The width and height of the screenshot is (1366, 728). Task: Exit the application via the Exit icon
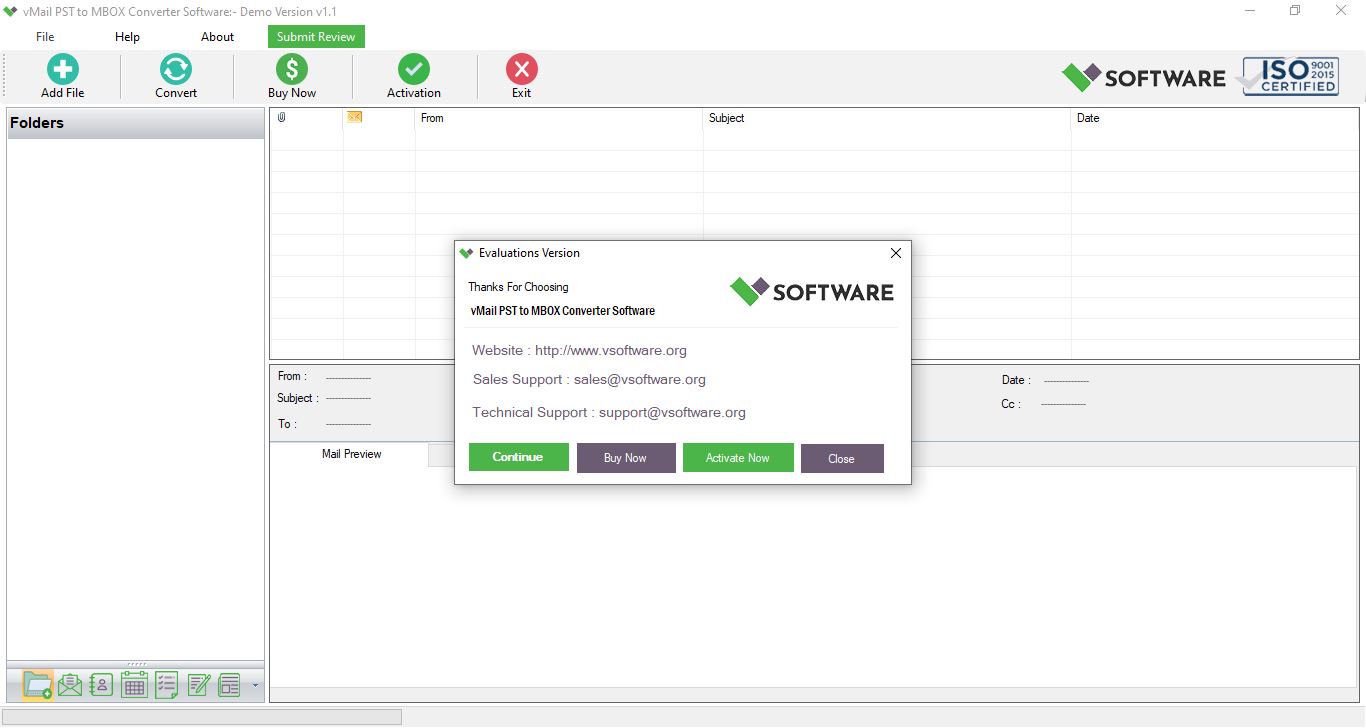522,70
